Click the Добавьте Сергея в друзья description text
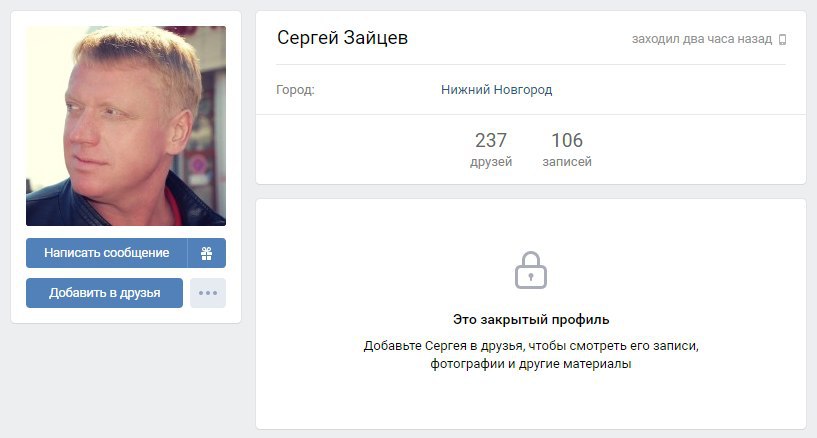 531,346
